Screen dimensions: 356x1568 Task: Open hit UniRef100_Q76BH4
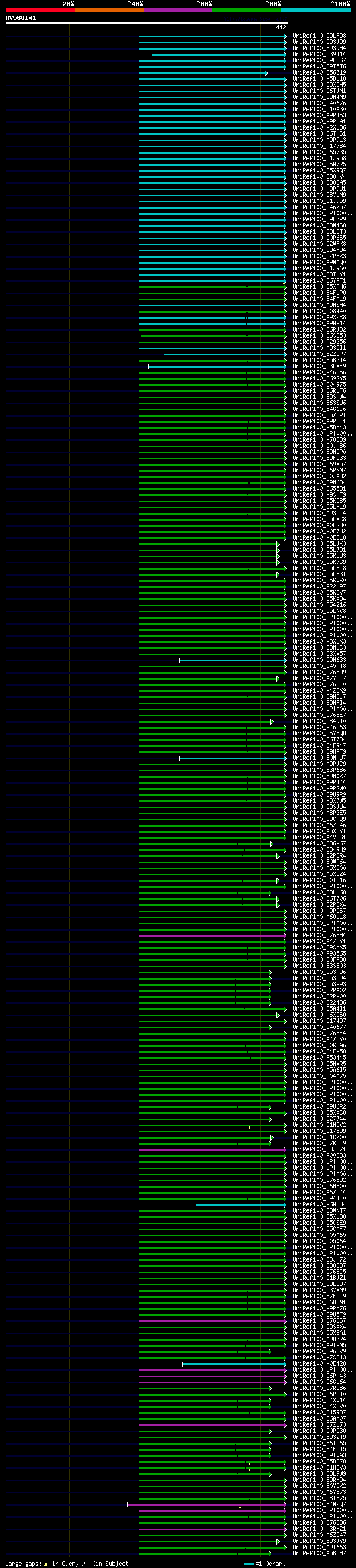[319, 936]
